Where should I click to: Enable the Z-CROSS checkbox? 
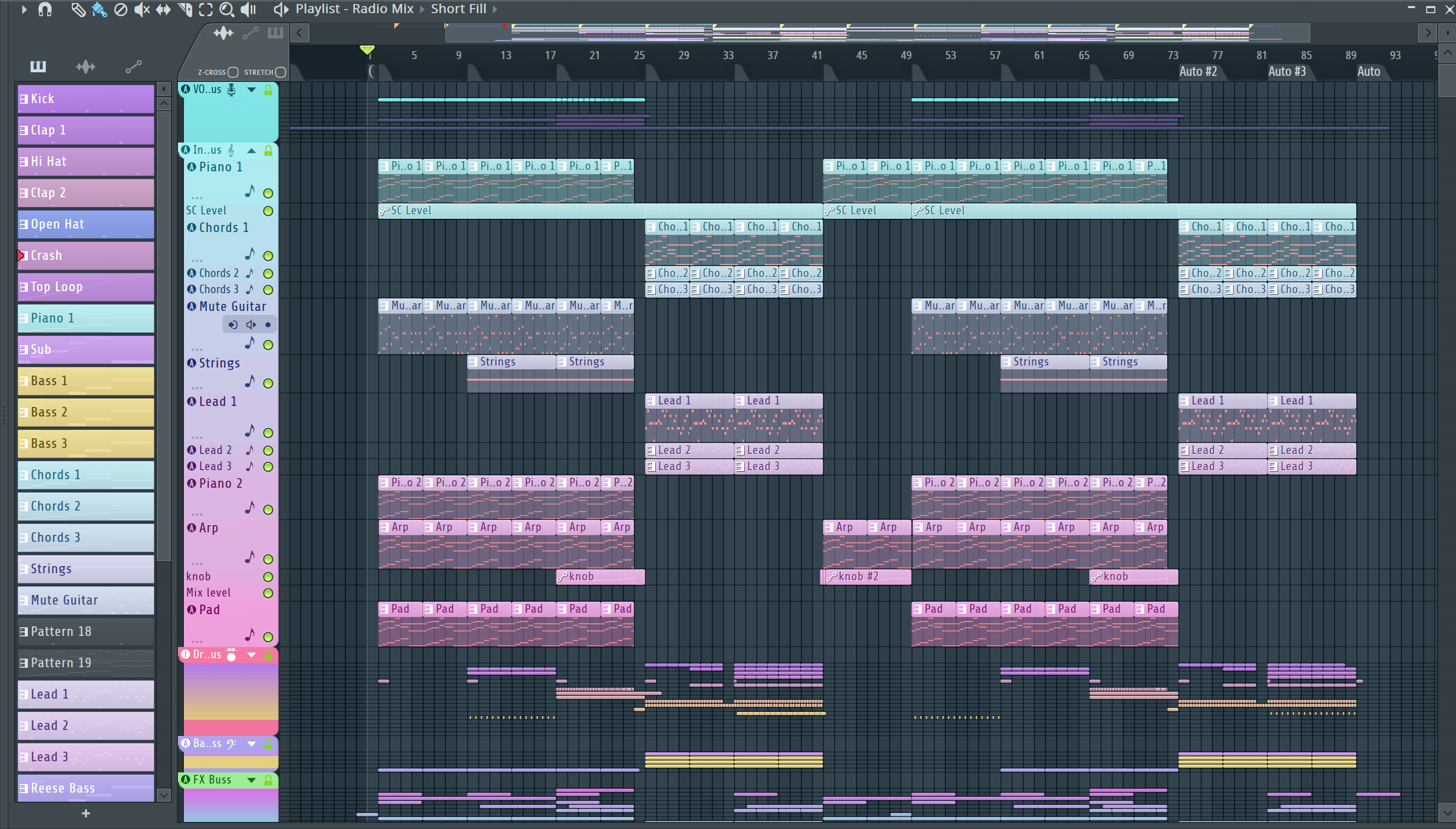pyautogui.click(x=233, y=72)
